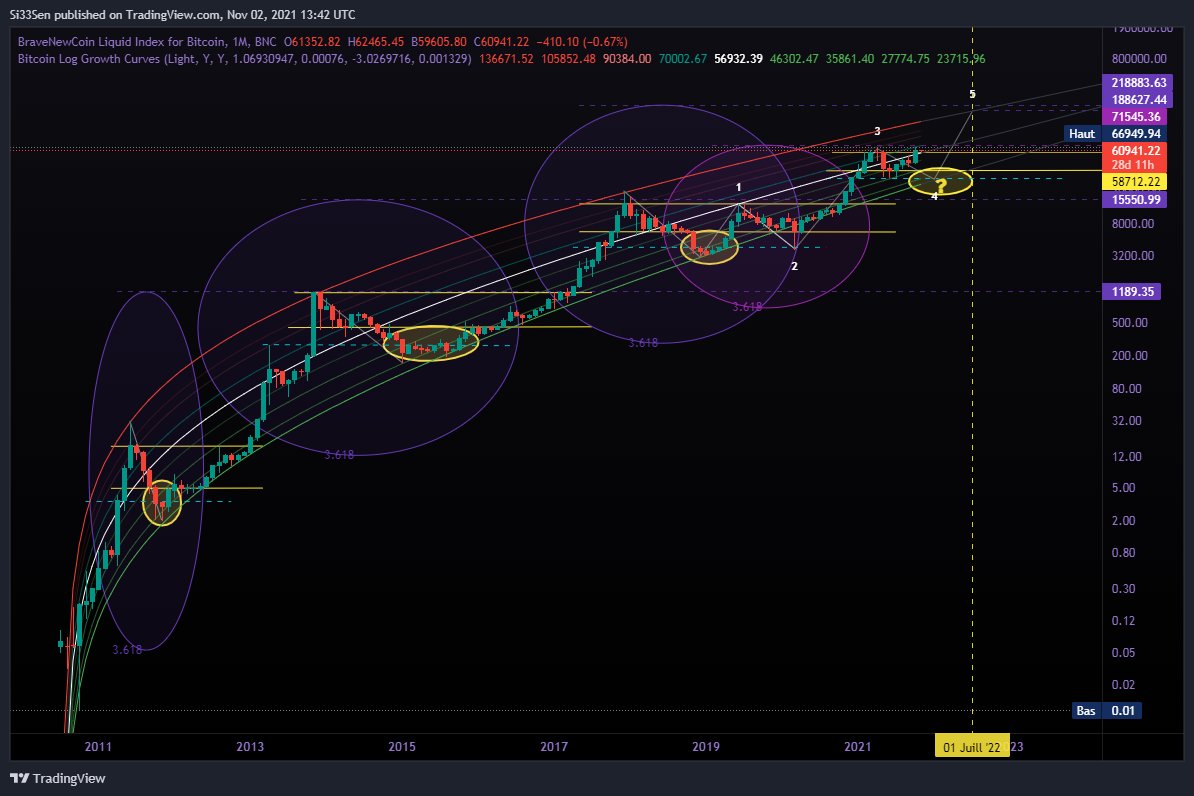Click the wave label 5 at the top
Screen dimensions: 1194x796
point(972,94)
